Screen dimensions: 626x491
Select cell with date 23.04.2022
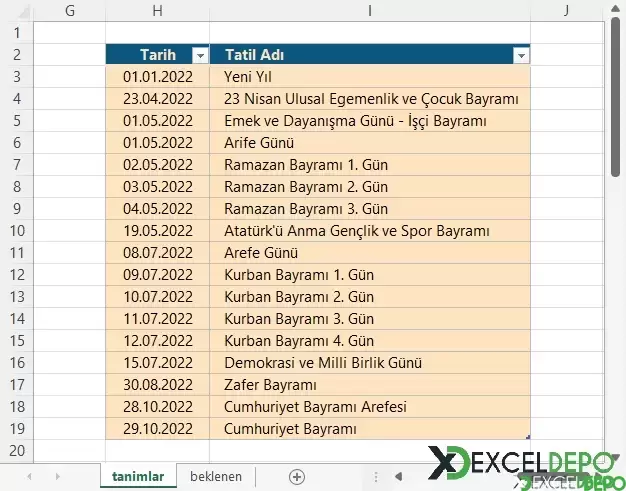158,99
